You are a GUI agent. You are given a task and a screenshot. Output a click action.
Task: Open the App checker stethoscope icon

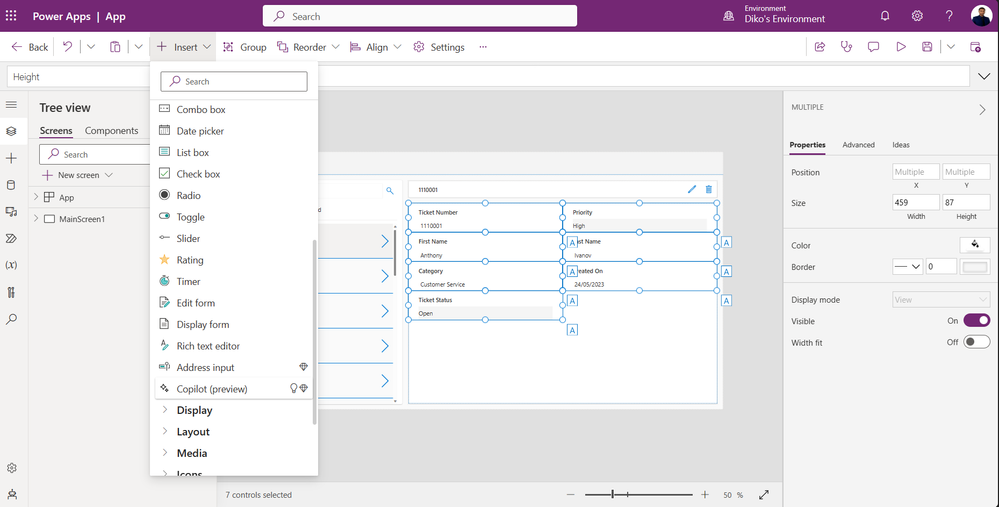(846, 46)
